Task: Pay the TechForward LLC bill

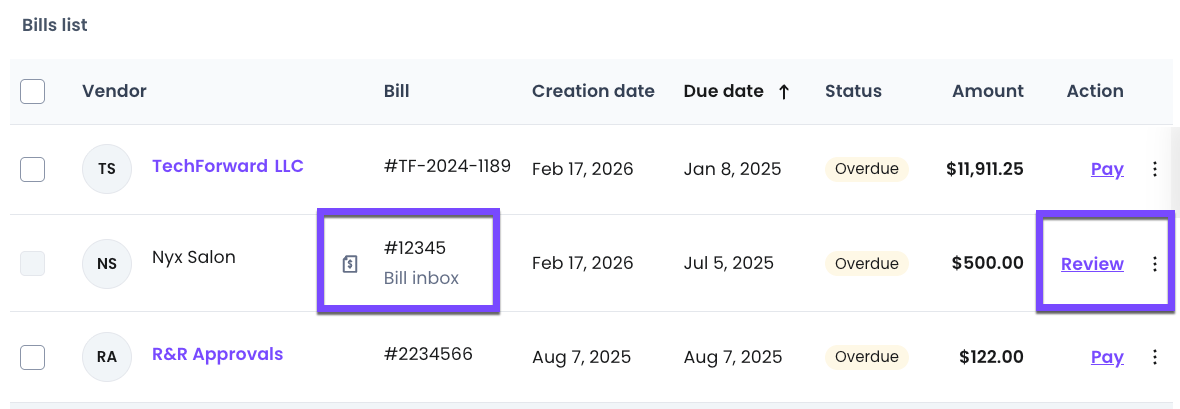Action: click(1107, 169)
